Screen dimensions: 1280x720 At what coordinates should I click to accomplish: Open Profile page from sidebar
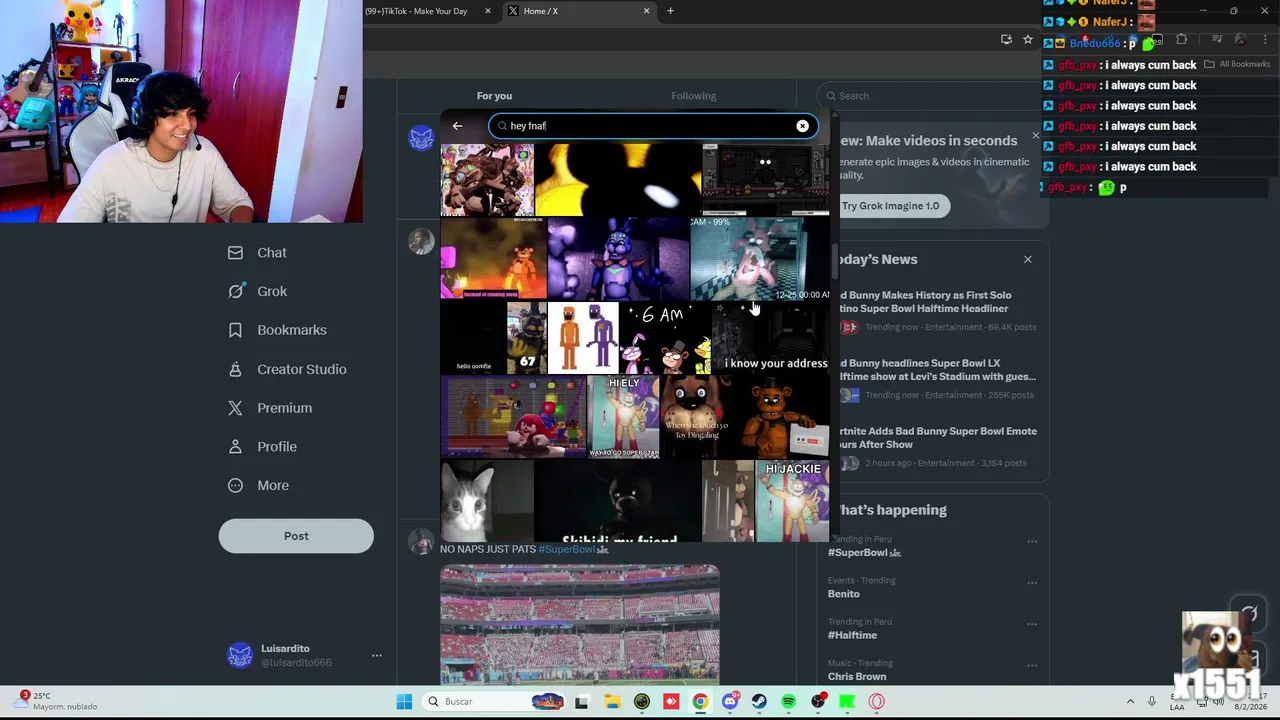click(x=262, y=447)
